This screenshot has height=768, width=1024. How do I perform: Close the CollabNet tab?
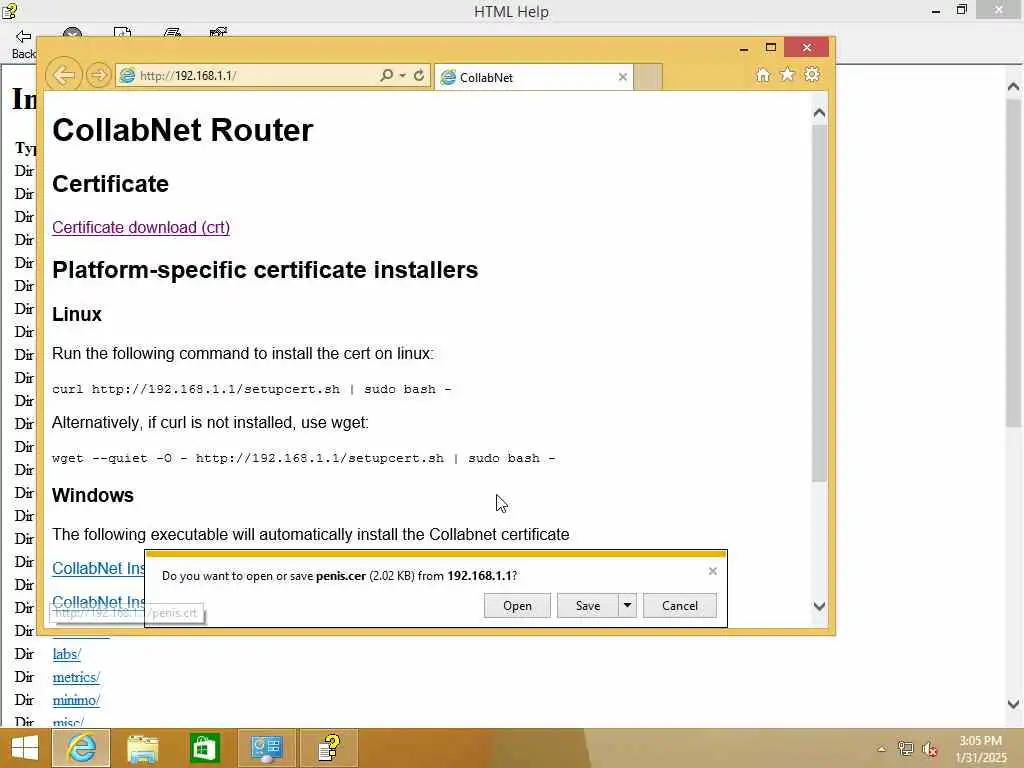tap(622, 77)
